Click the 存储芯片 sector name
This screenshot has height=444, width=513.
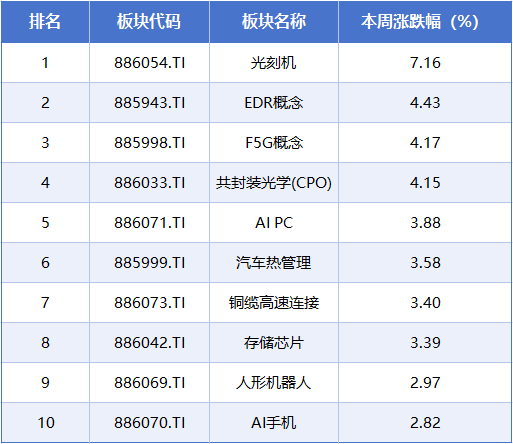274,343
